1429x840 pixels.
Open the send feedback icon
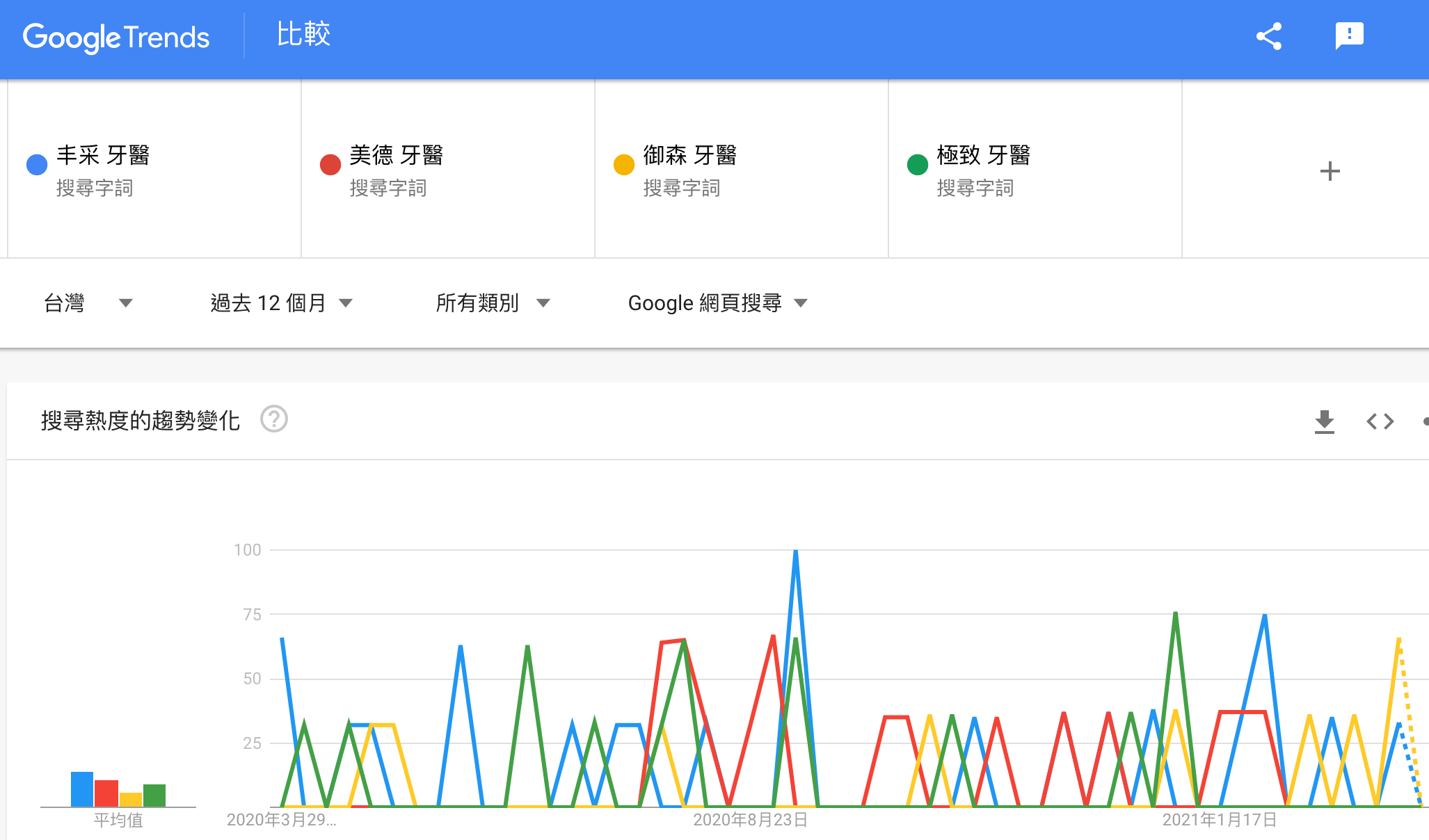coord(1350,36)
